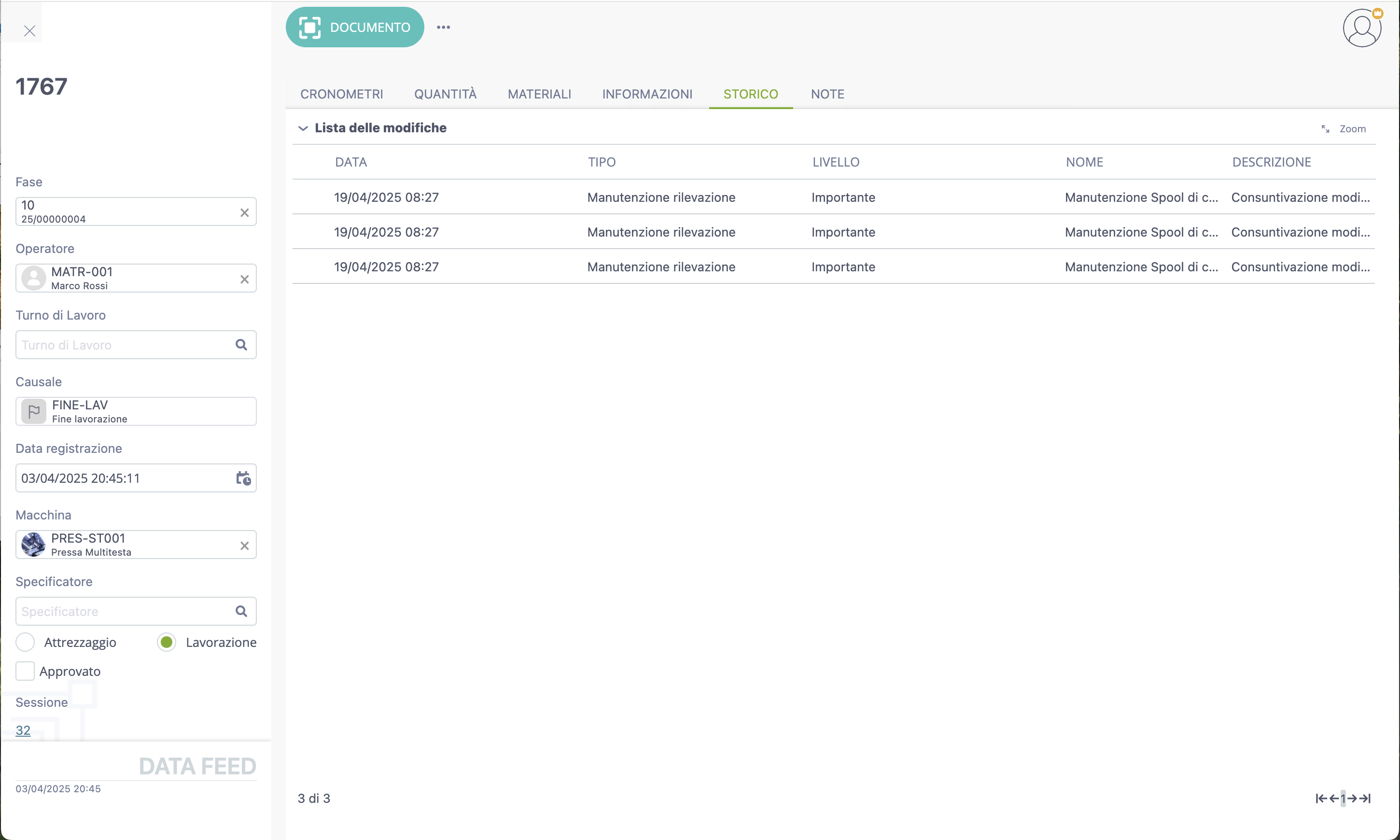Click the FINE-LAV Causale flag icon
This screenshot has height=840, width=1400.
33,411
